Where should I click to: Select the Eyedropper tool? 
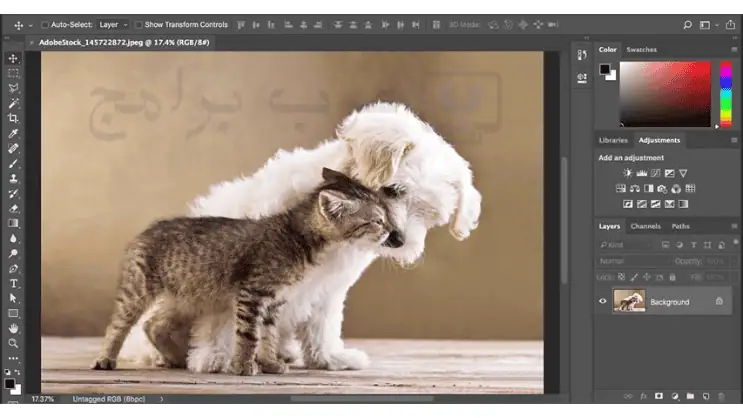(x=13, y=133)
